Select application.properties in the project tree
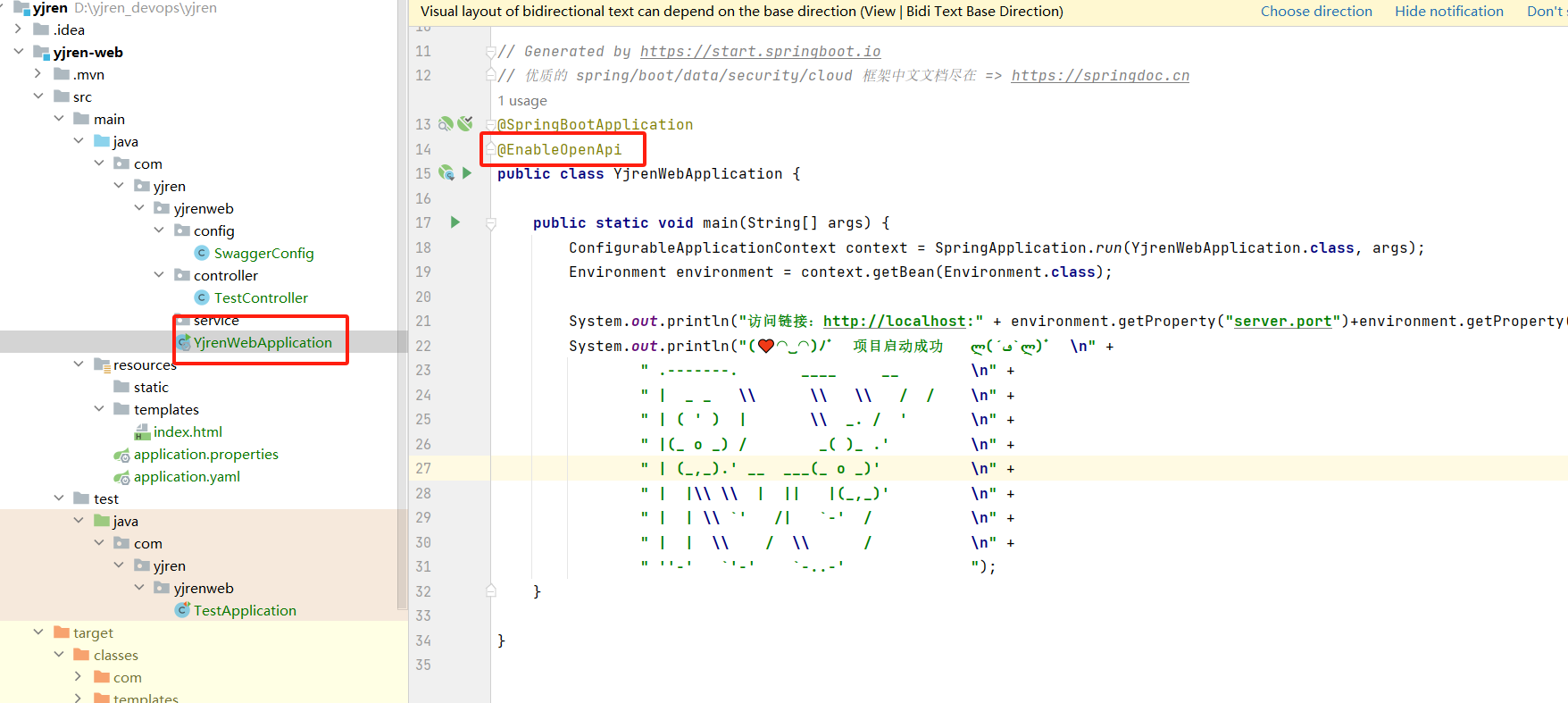1568x703 pixels. click(x=206, y=455)
